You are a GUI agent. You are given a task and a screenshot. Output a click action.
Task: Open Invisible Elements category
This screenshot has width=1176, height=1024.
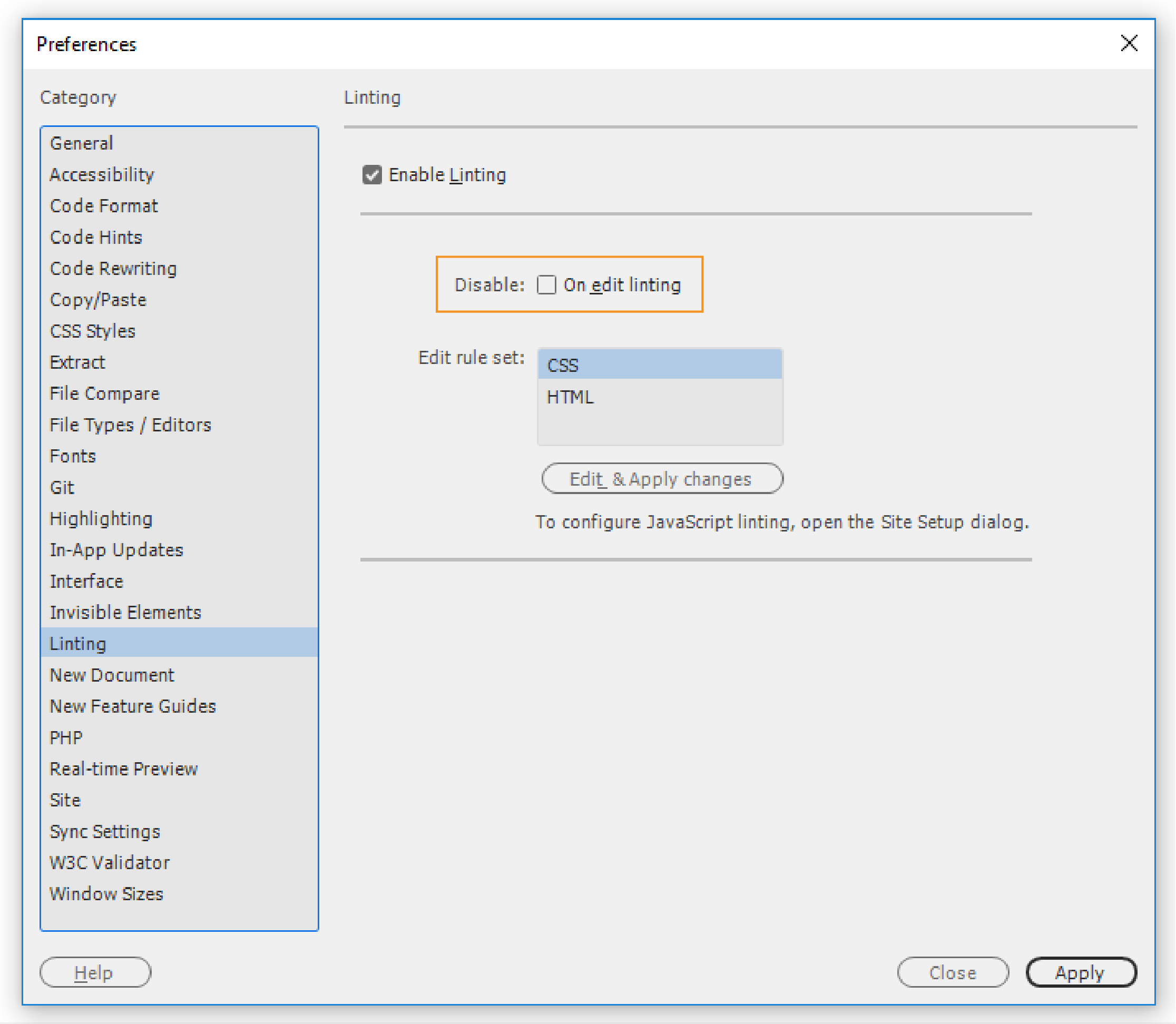pos(126,612)
